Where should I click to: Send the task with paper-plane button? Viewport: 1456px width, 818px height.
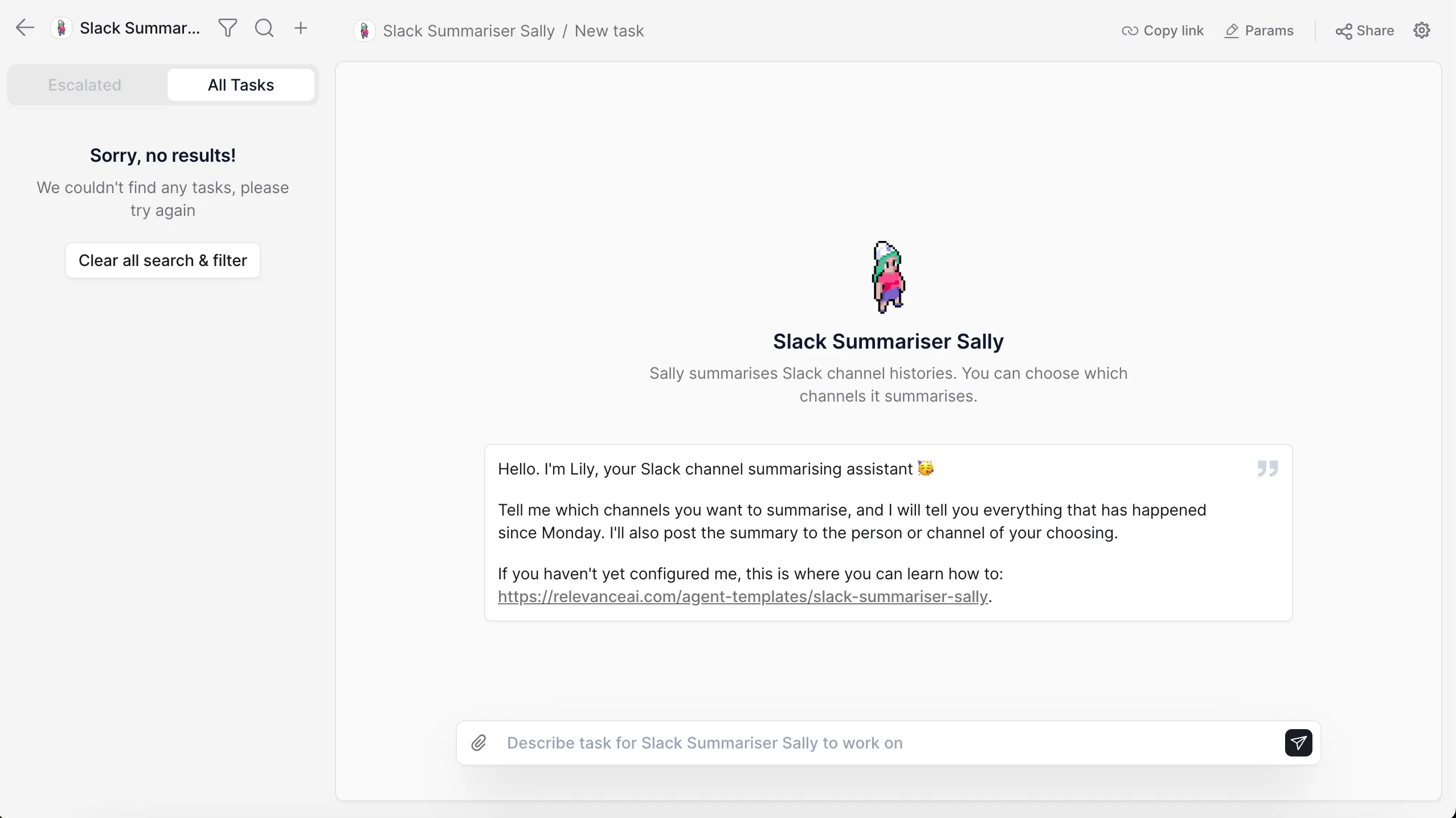coord(1298,743)
